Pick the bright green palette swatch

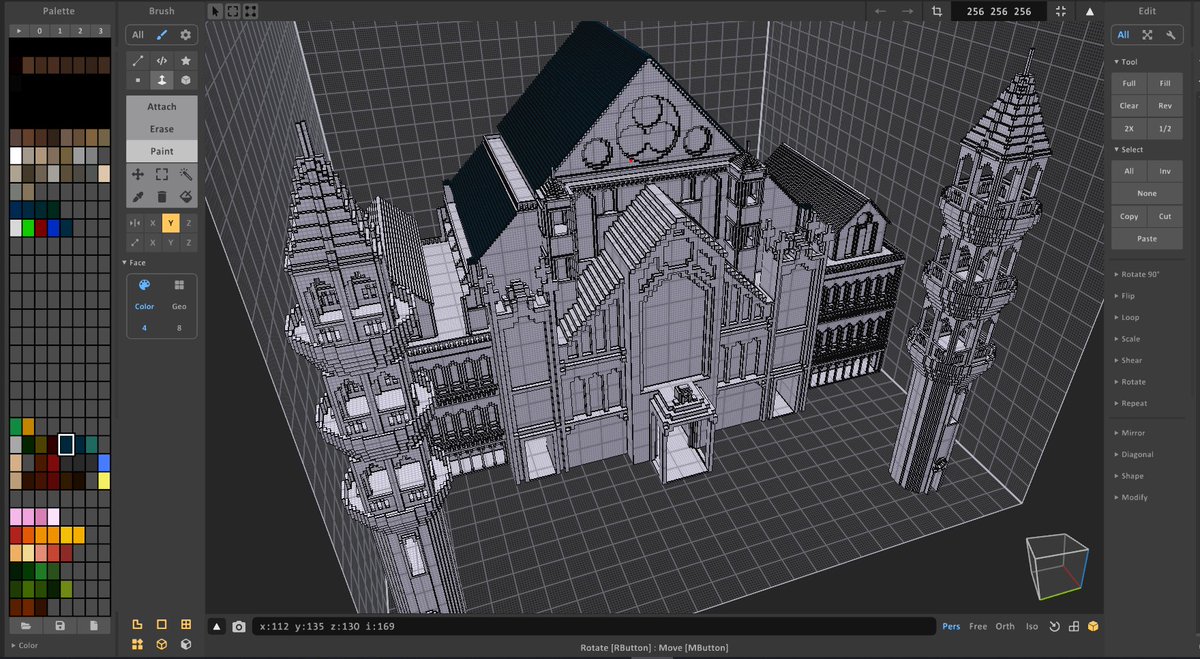click(29, 228)
